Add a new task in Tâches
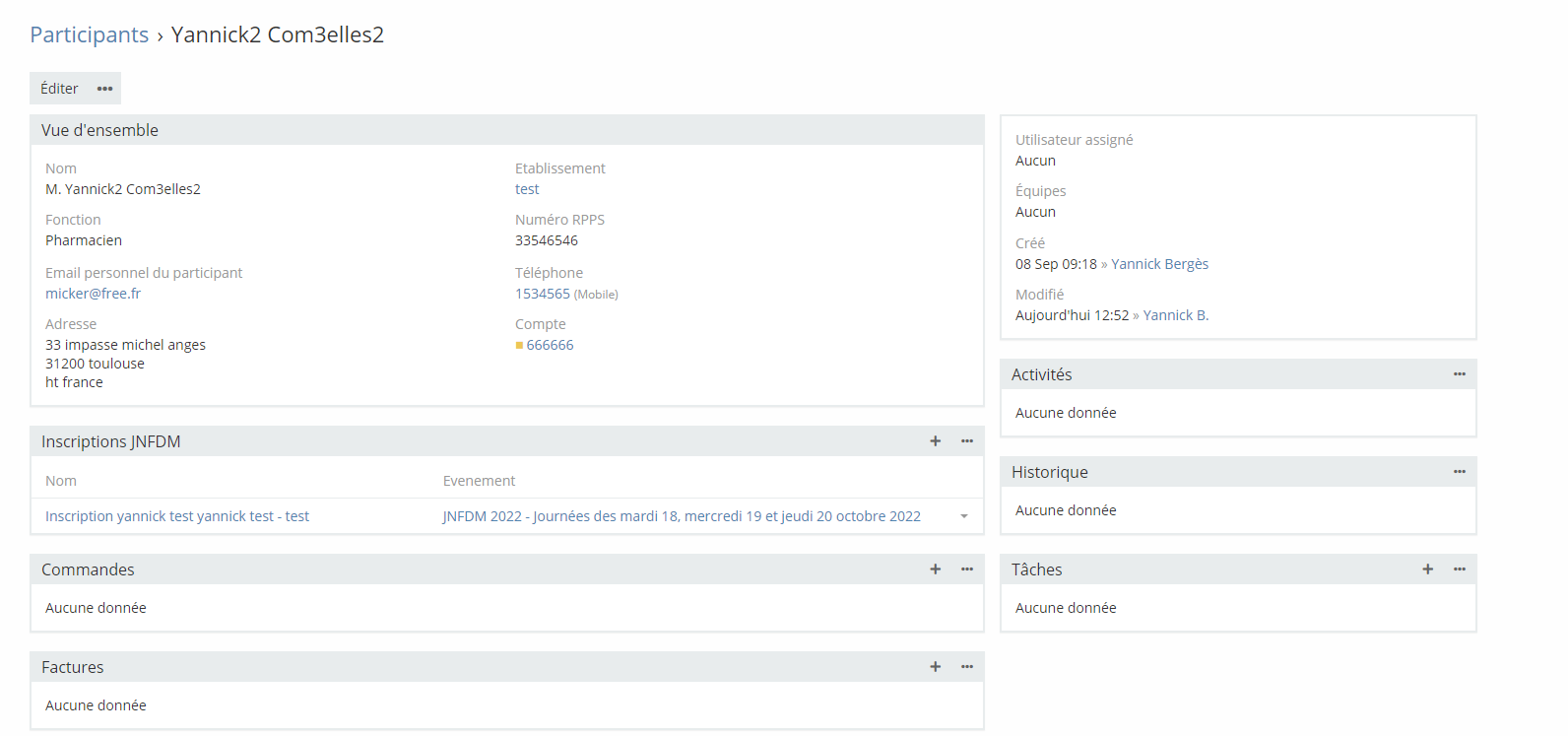The image size is (1568, 736). click(x=1427, y=569)
